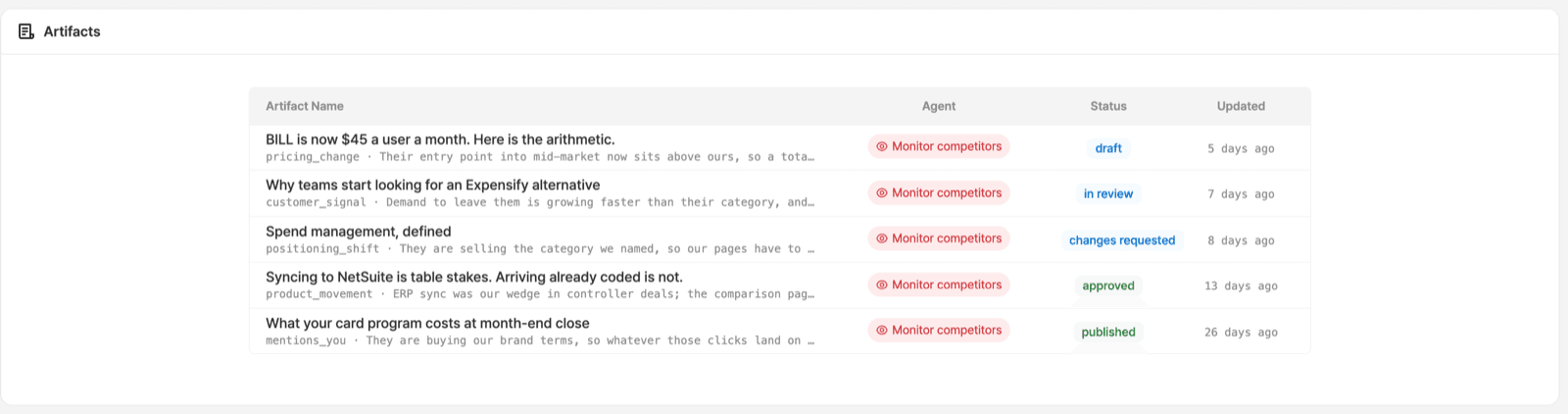Click eye icon in Spend management row badge

(882, 238)
